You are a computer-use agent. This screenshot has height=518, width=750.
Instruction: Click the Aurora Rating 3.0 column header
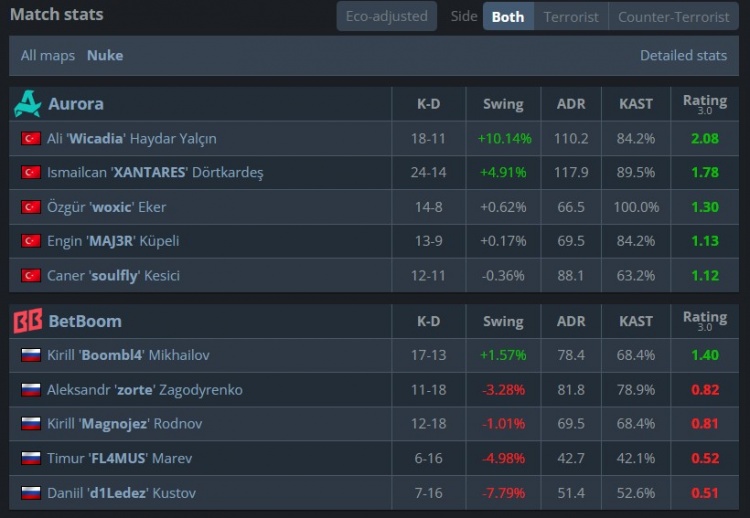pos(705,104)
